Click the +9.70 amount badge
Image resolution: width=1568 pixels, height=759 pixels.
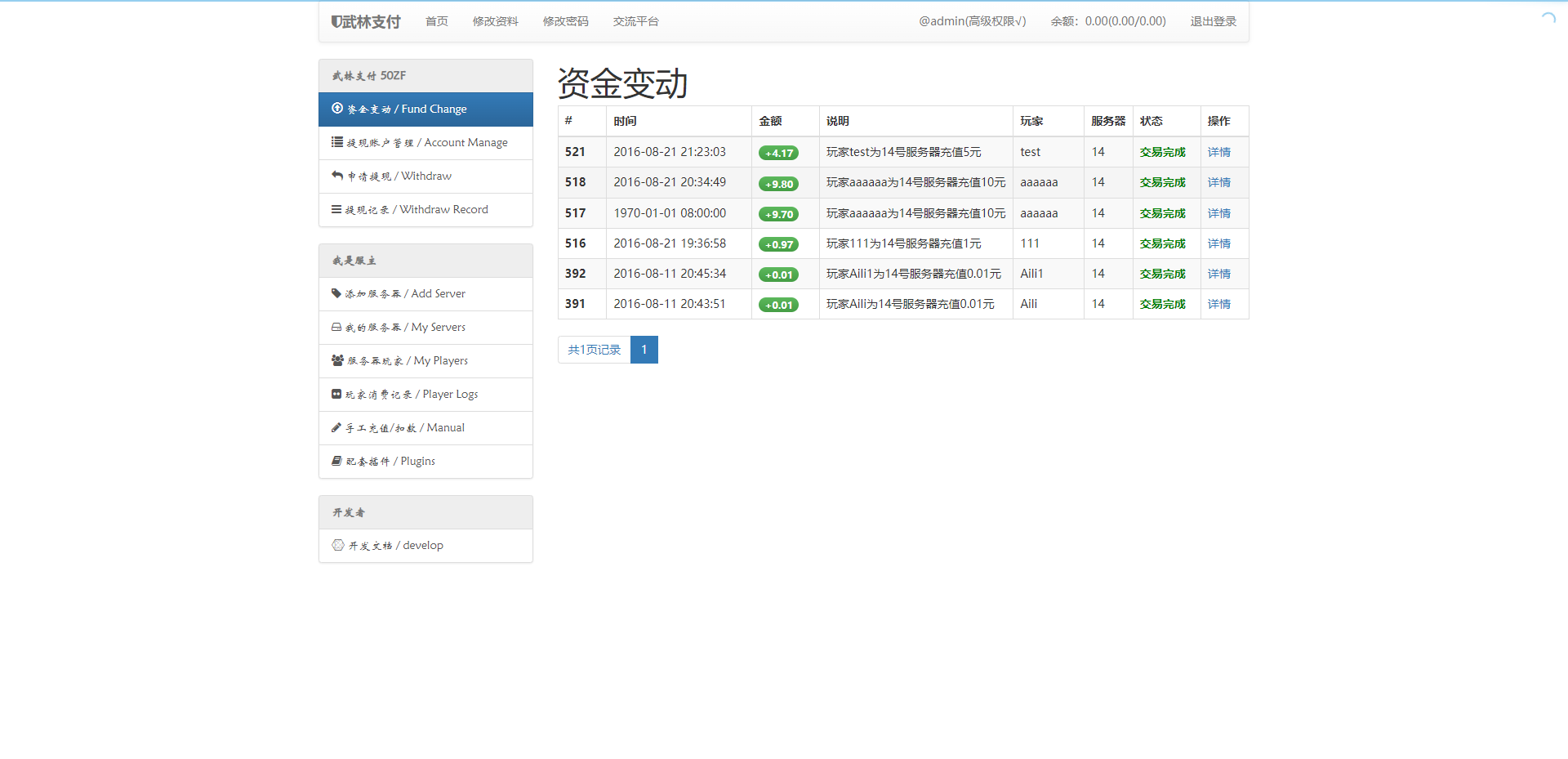779,214
